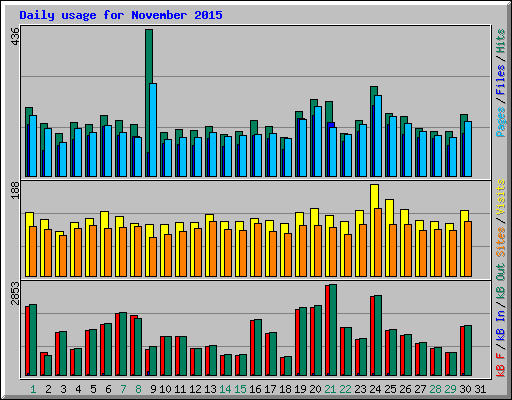The image size is (512, 400).
Task: Click the dark blue files bar for day 21
Action: click(331, 125)
